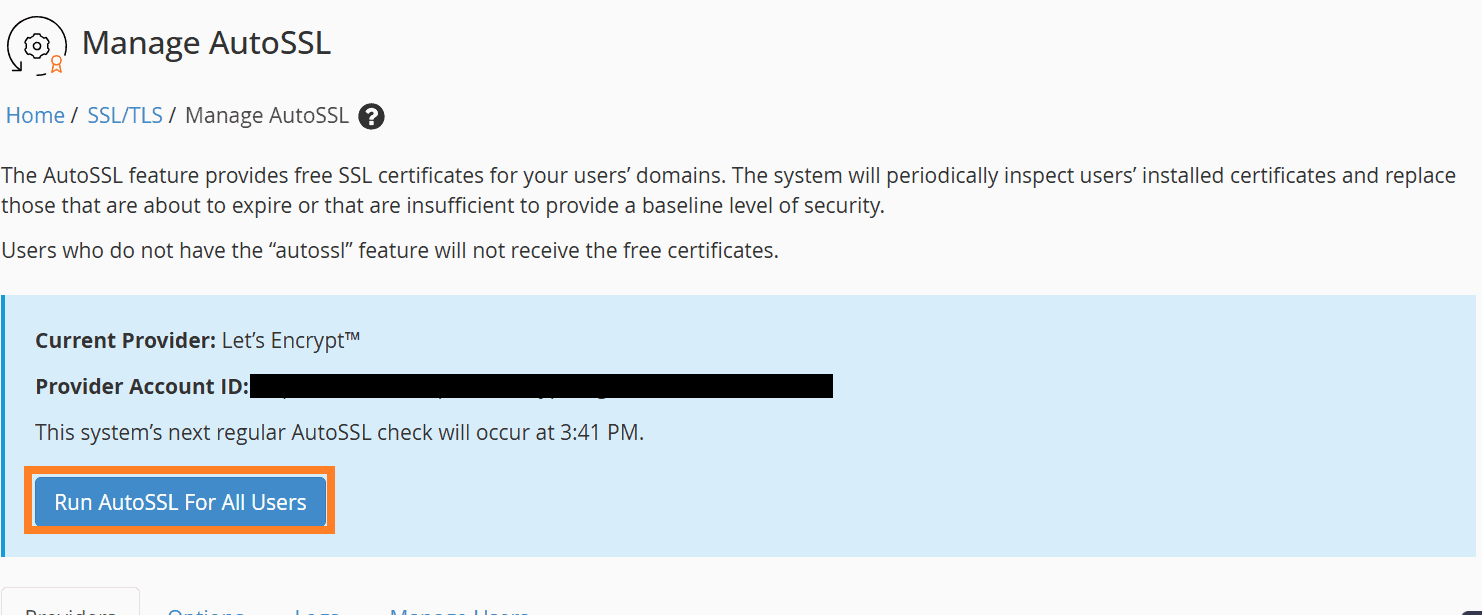1482x615 pixels.
Task: Open the SSL/TLS breadcrumb link
Action: 125,115
